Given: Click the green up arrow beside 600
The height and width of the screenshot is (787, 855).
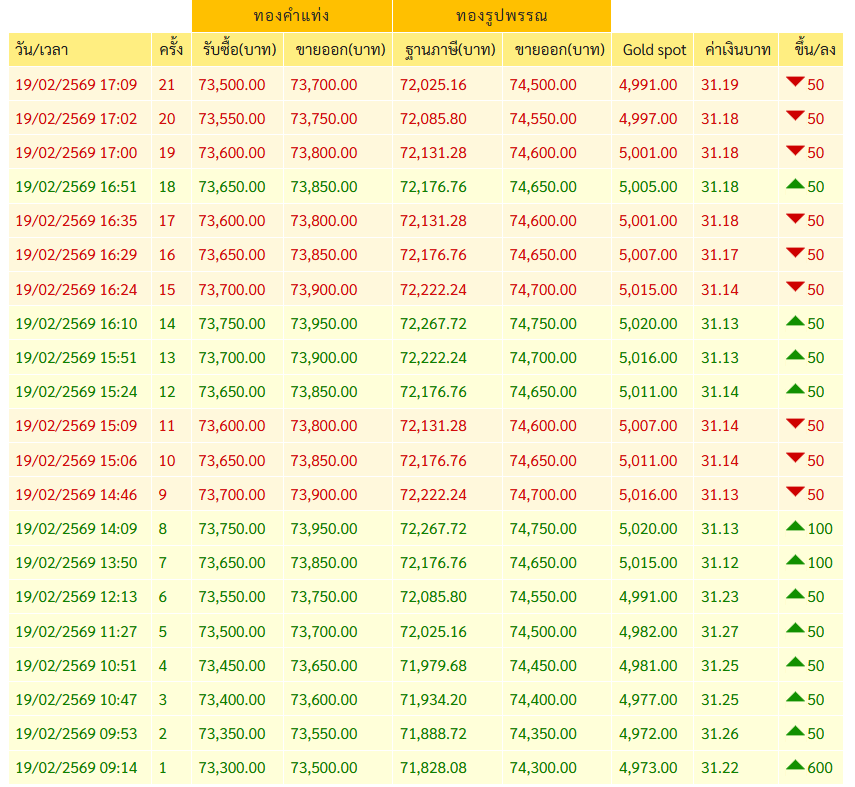Looking at the screenshot, I should [795, 765].
